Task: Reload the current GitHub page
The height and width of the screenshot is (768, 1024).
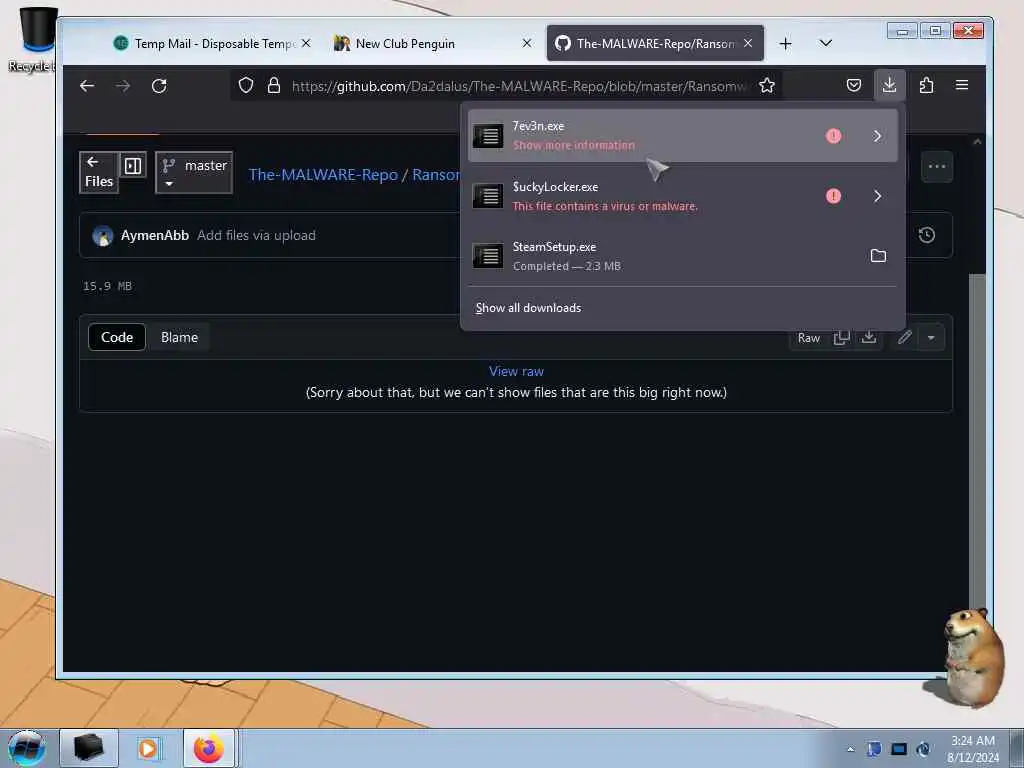Action: click(x=159, y=86)
